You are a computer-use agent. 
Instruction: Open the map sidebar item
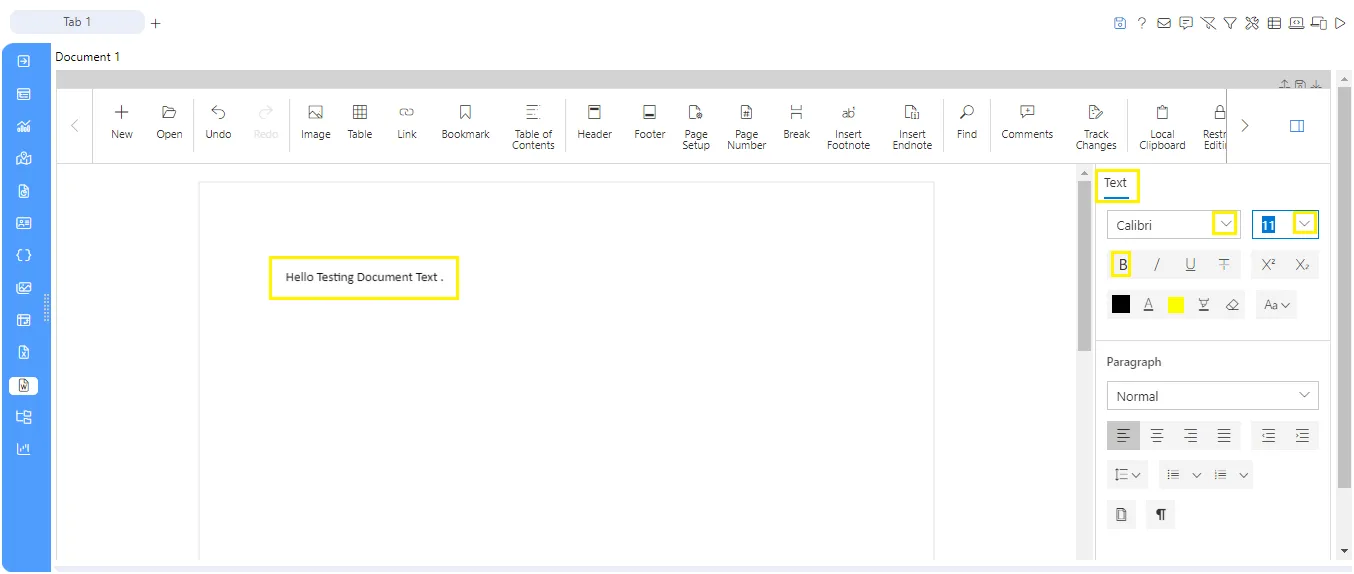24,158
